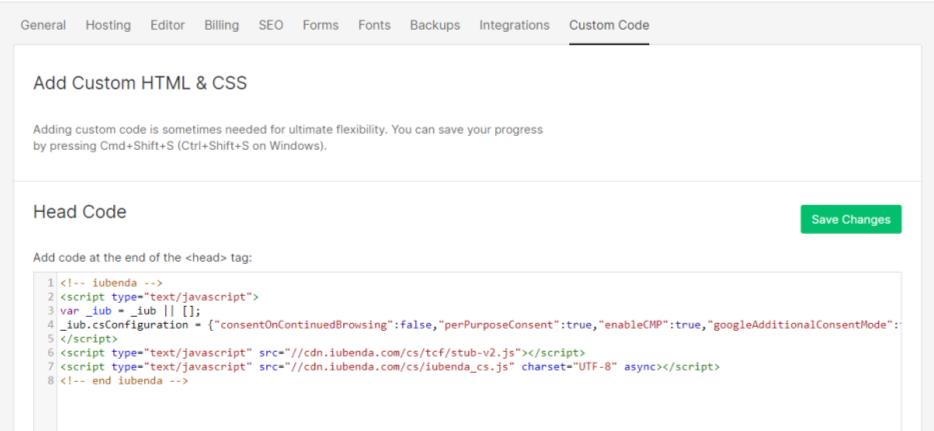The width and height of the screenshot is (934, 431).
Task: Open the Forms tab
Action: [320, 25]
